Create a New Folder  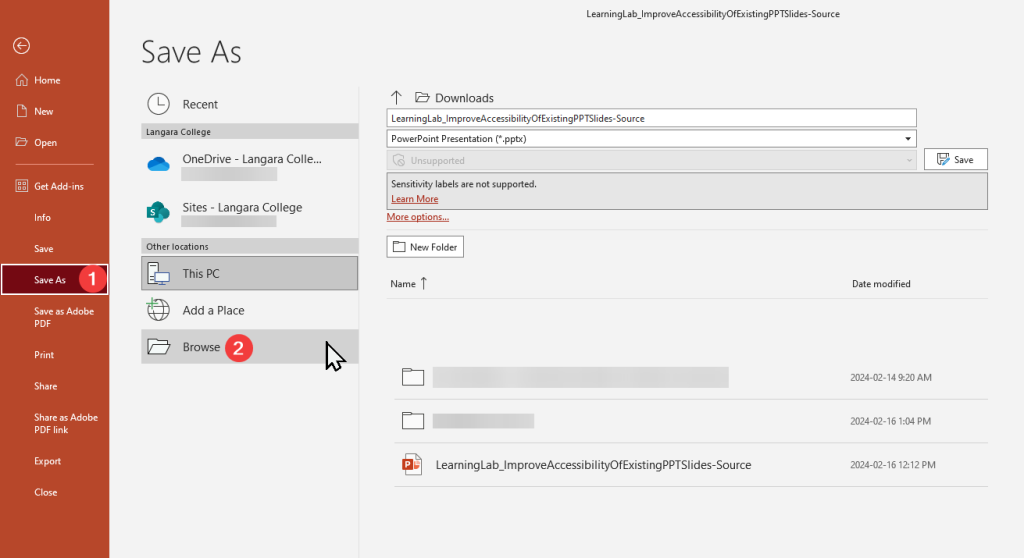[x=425, y=247]
